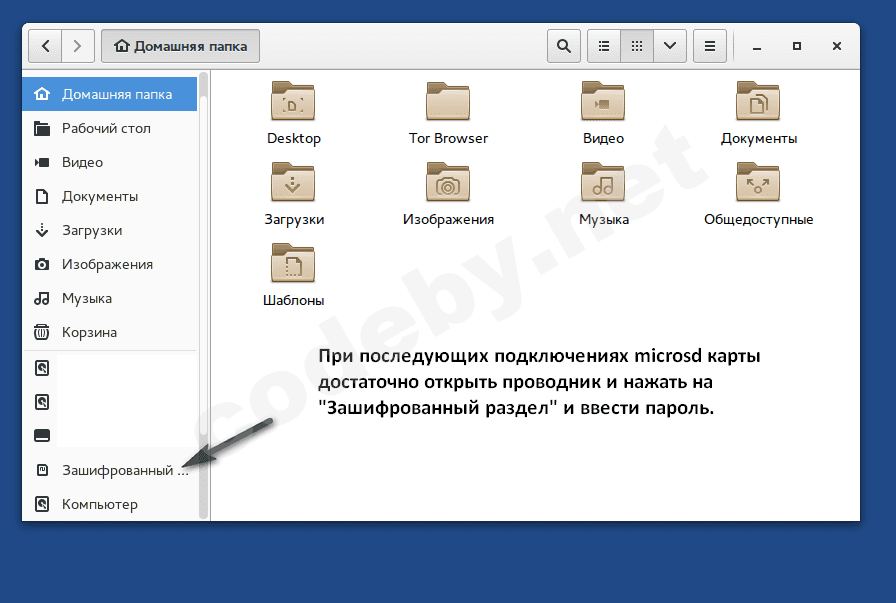Open the Музыка folder in main pane
Image resolution: width=896 pixels, height=603 pixels.
[603, 183]
